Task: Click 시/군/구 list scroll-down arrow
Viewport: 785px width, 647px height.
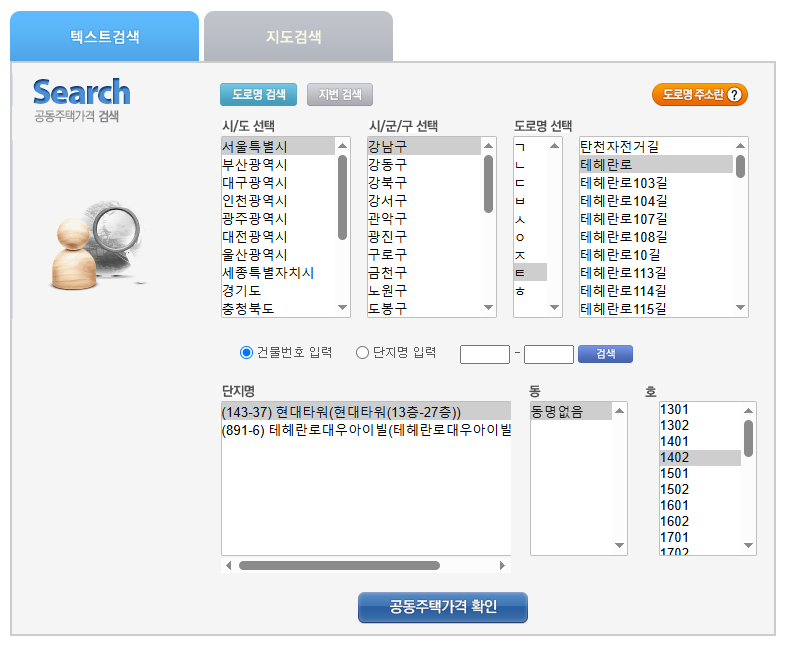Action: point(489,307)
